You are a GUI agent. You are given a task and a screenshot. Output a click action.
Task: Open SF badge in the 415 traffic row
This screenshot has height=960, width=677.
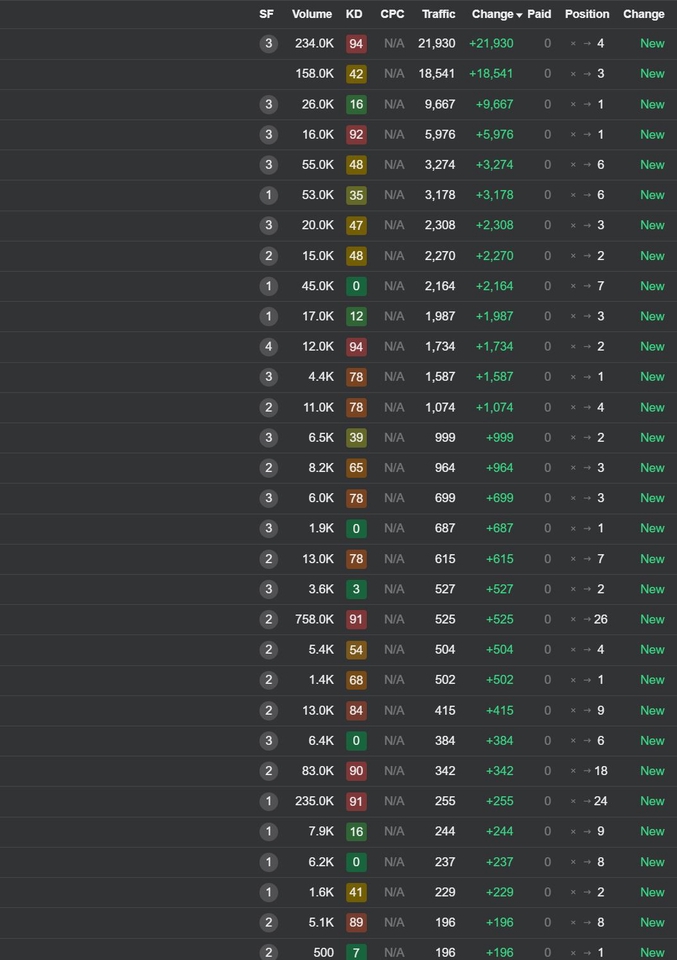268,710
